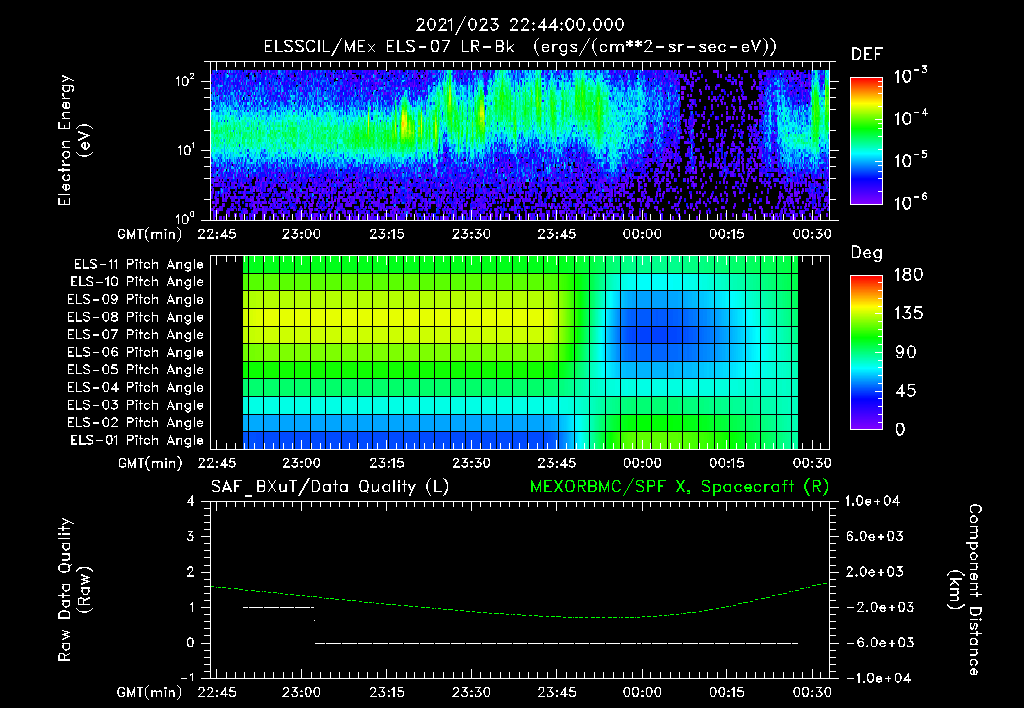Click 22:45 time tick under data quality panel

click(x=217, y=692)
